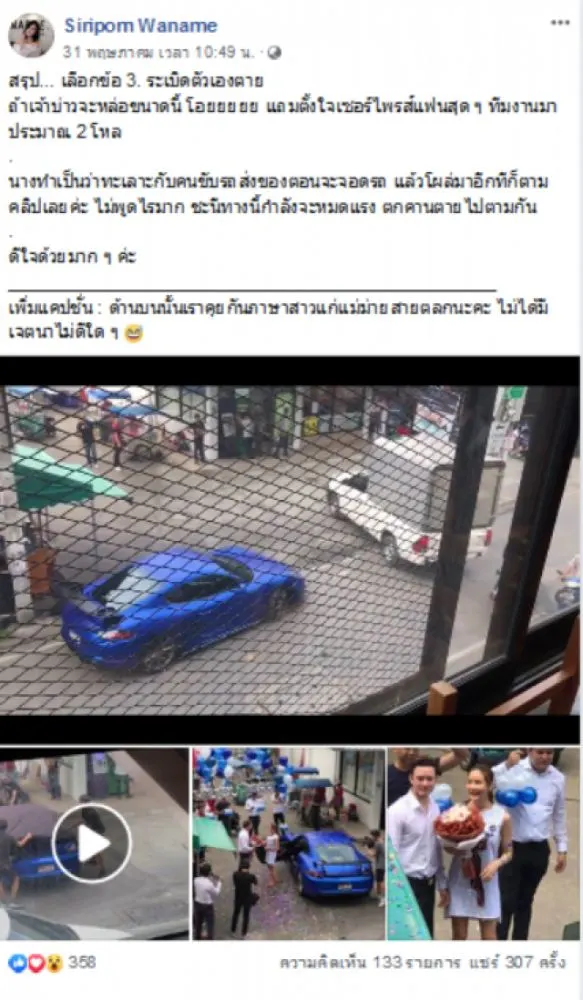
Task: Click the globe public privacy icon
Action: click(275, 53)
